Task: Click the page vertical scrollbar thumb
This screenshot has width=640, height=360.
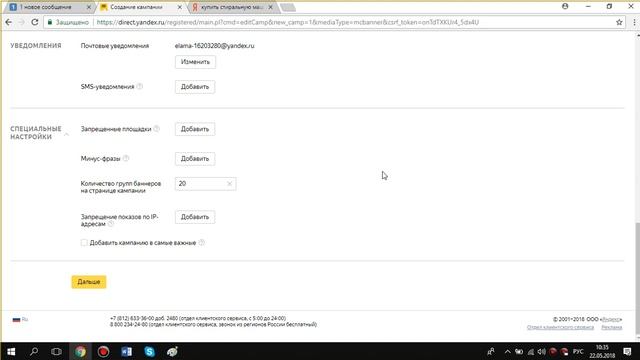Action: tap(637, 279)
